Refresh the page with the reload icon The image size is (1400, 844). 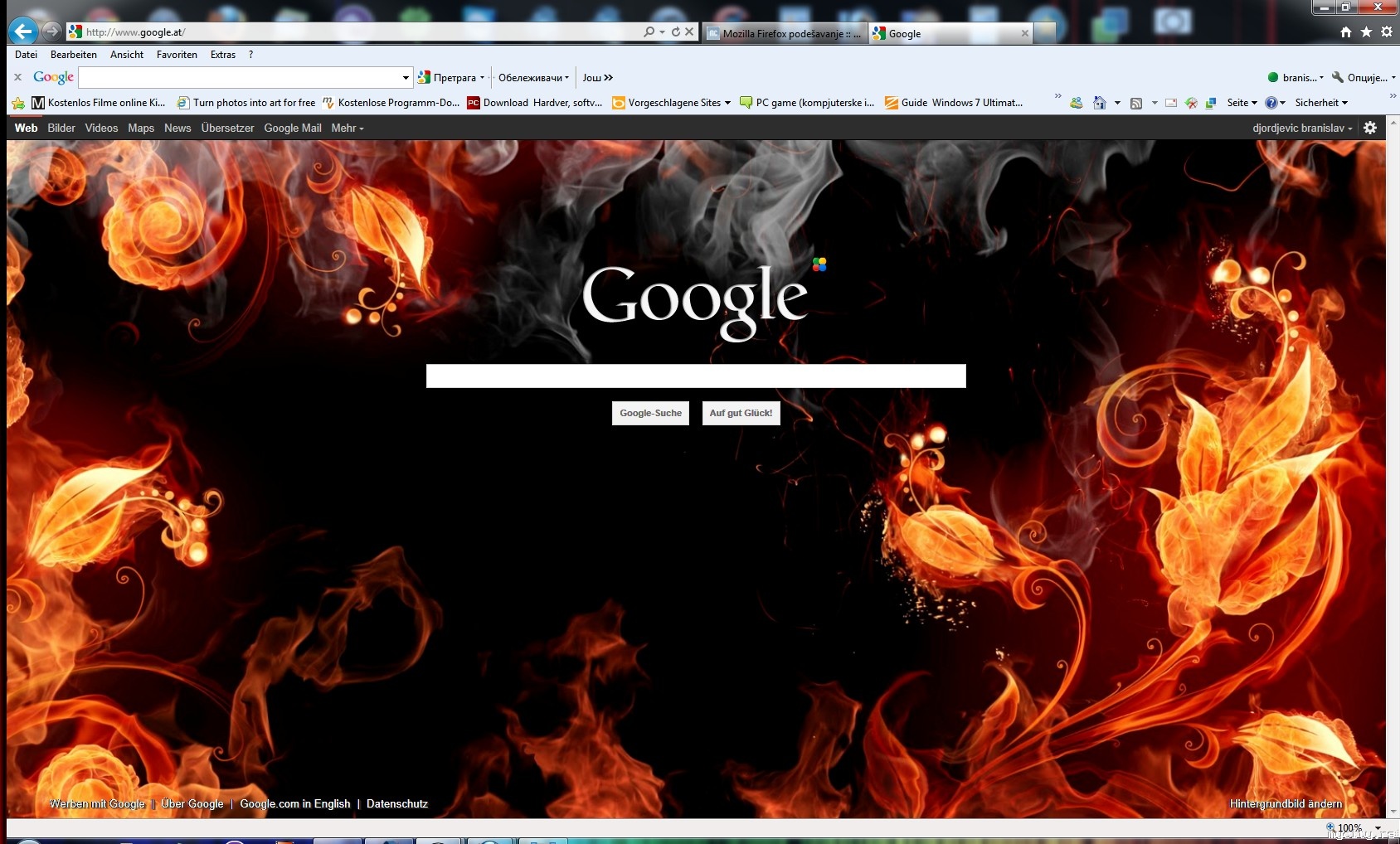point(676,32)
